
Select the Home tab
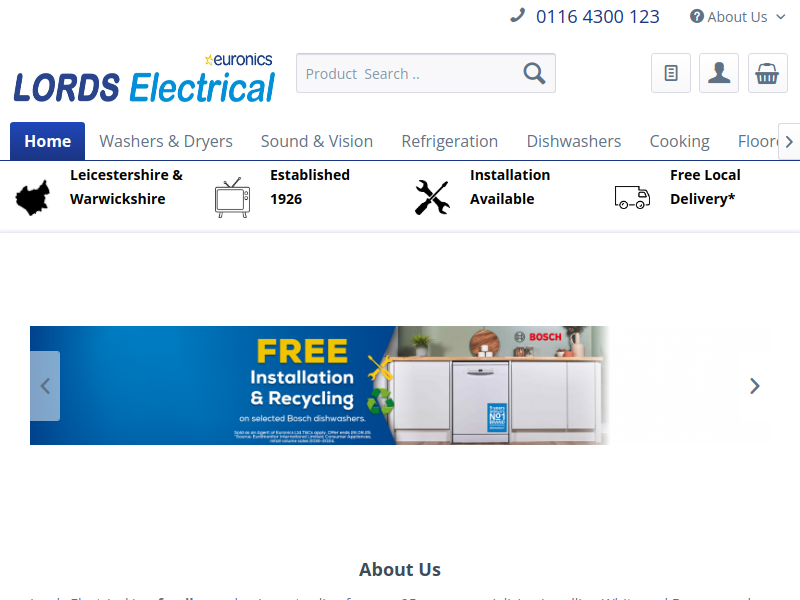47,141
